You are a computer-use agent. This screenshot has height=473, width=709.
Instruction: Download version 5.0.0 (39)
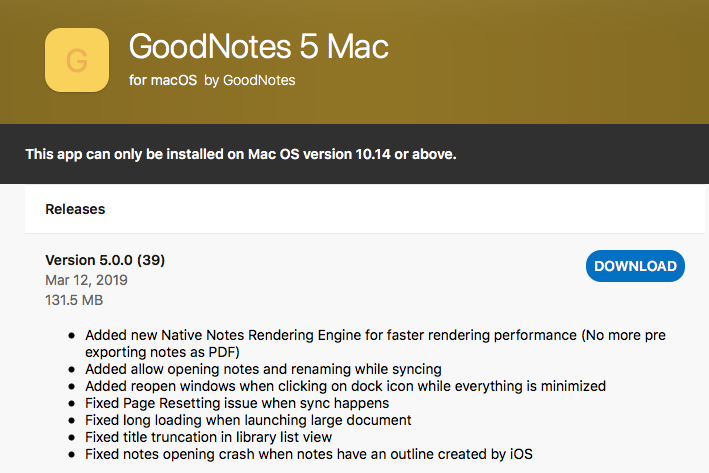pos(635,266)
